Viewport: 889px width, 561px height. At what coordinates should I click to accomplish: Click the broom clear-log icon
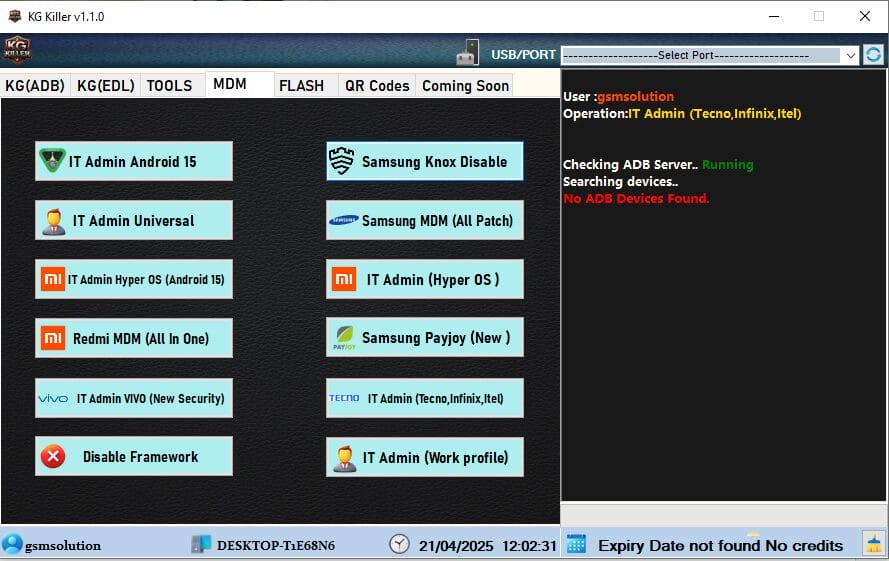pos(874,544)
